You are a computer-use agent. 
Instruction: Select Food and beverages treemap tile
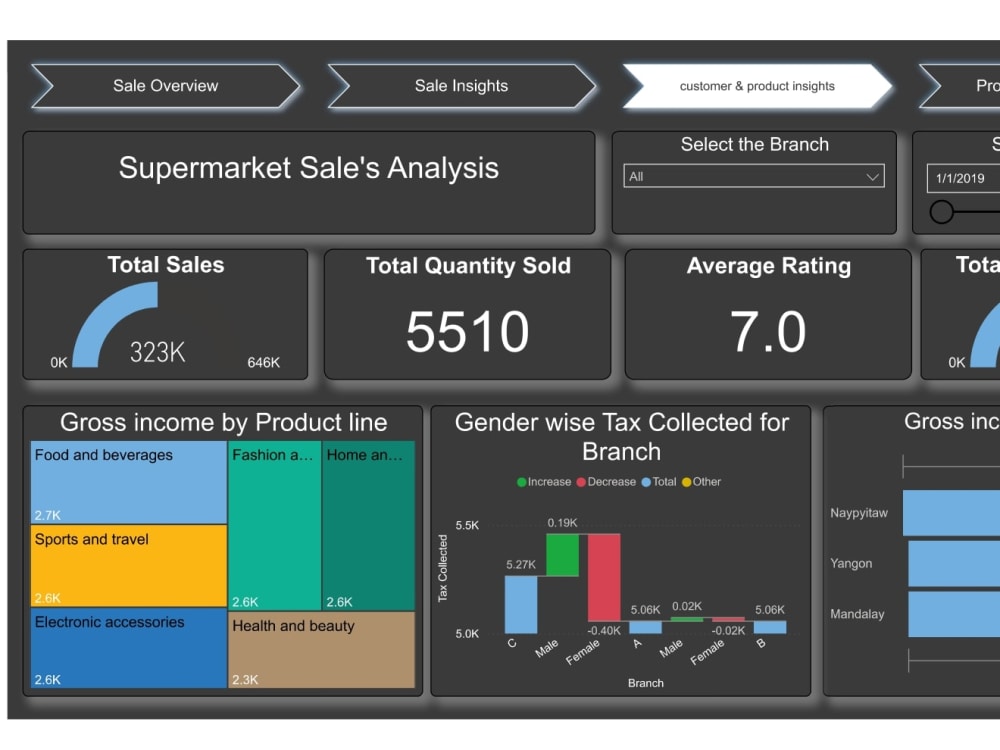(x=129, y=483)
